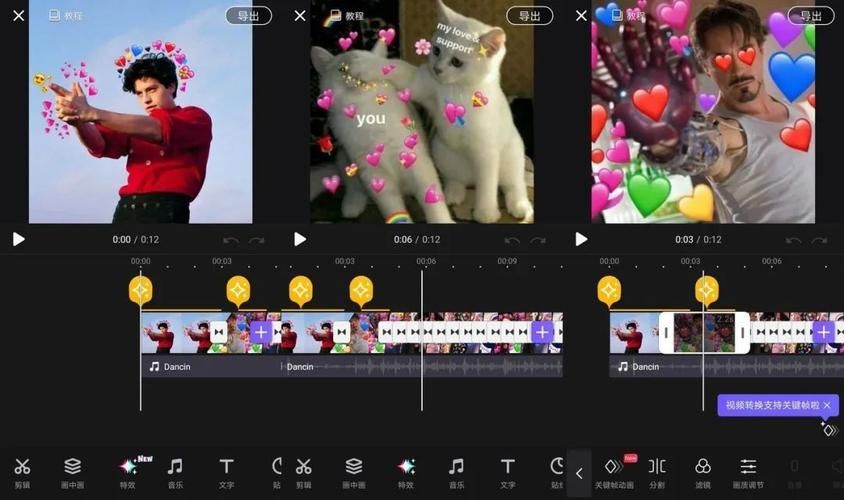Open transition after second red-shirt clip, 0:06 screen
The width and height of the screenshot is (844, 500).
pyautogui.click(x=341, y=333)
